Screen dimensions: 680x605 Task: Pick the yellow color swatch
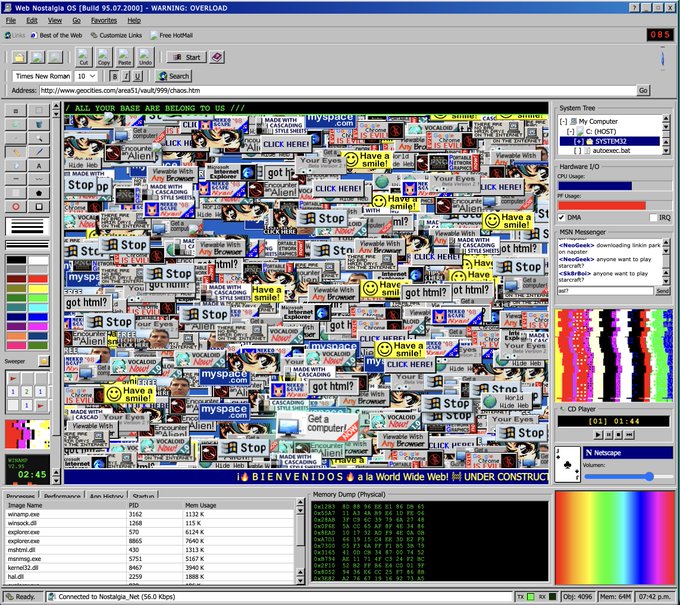[39, 288]
